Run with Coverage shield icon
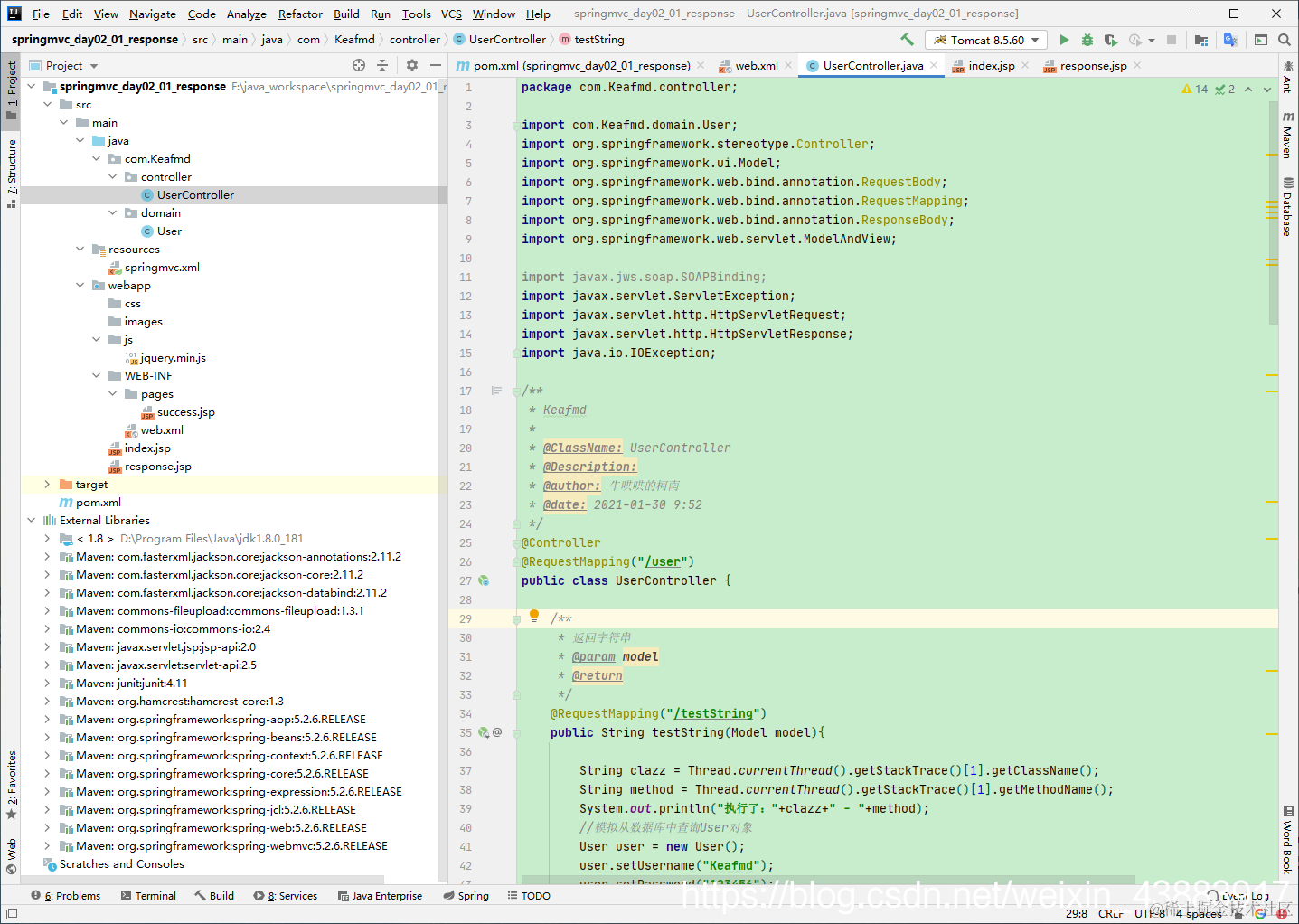Image resolution: width=1299 pixels, height=924 pixels. point(1111,40)
